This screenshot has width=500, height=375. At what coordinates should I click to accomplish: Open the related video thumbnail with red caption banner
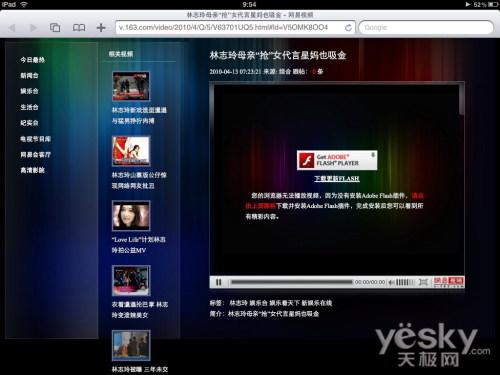[131, 86]
